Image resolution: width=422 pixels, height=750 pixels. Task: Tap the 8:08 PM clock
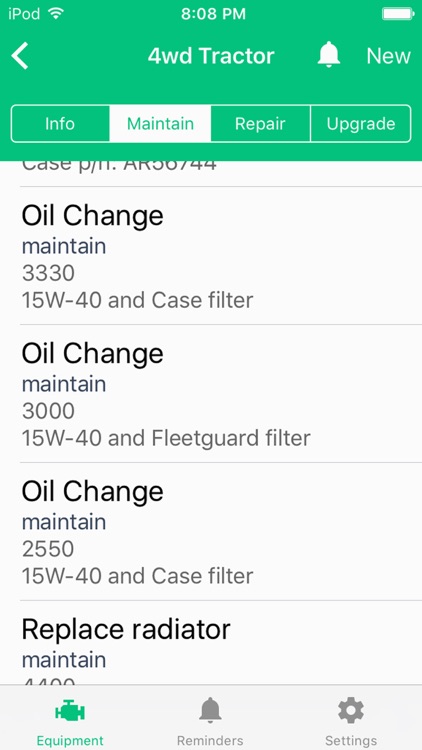pyautogui.click(x=213, y=14)
